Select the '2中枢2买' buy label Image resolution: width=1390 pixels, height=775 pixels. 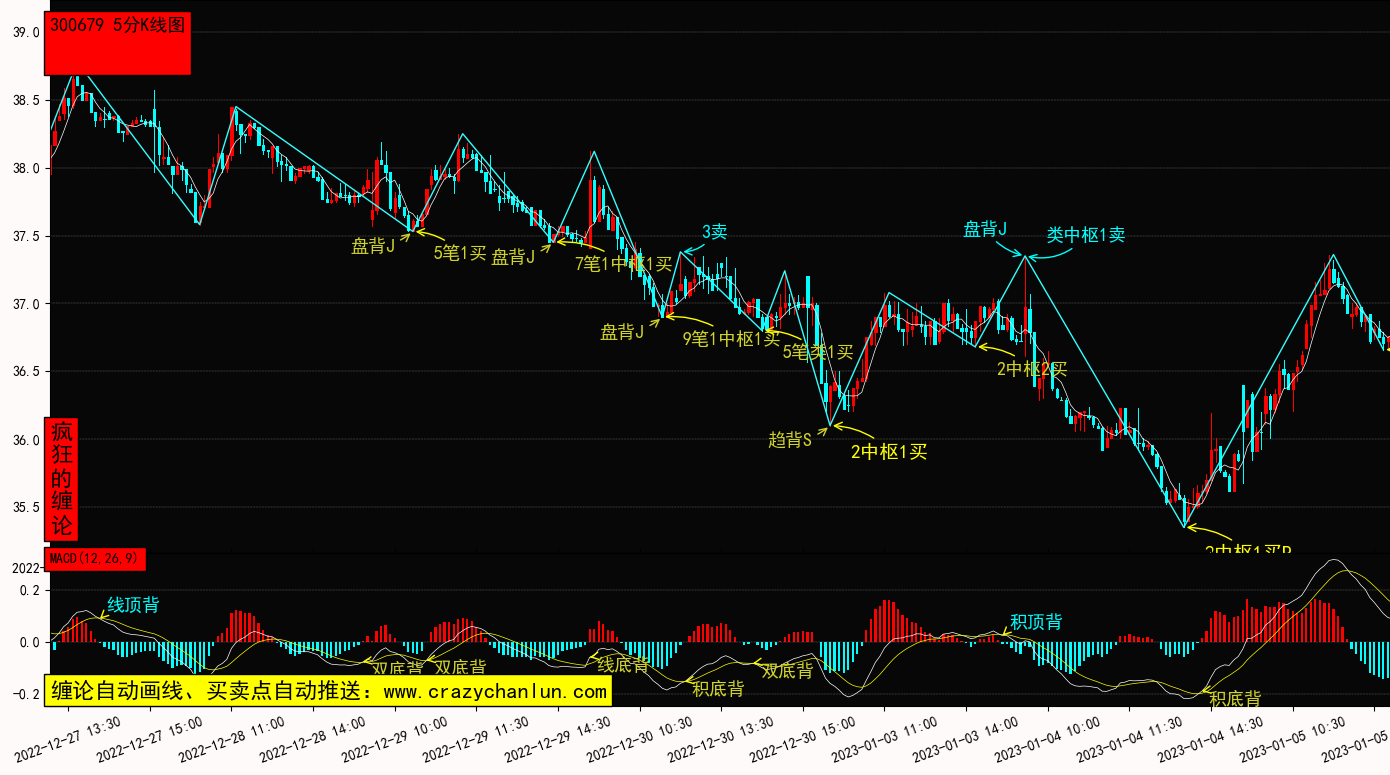click(1032, 369)
